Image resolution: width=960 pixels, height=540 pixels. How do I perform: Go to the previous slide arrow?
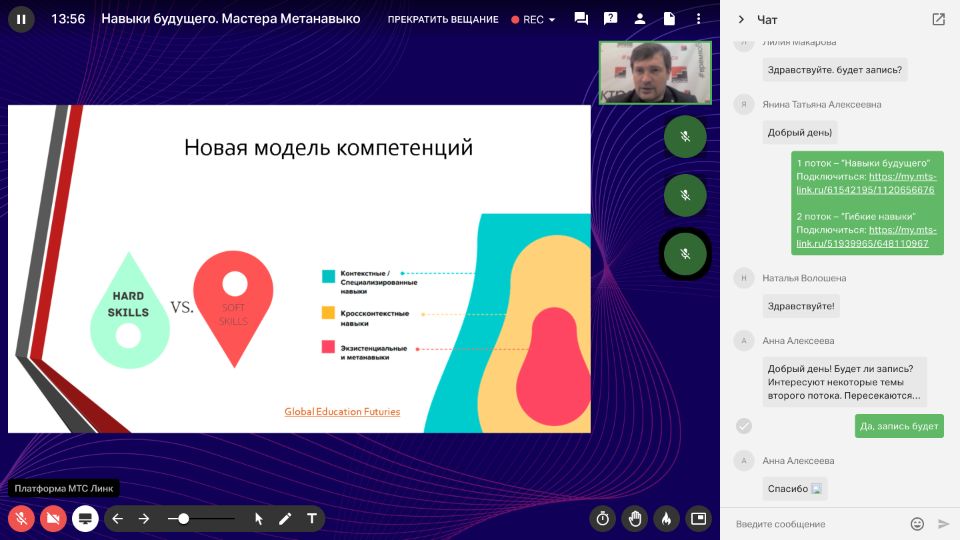point(118,519)
